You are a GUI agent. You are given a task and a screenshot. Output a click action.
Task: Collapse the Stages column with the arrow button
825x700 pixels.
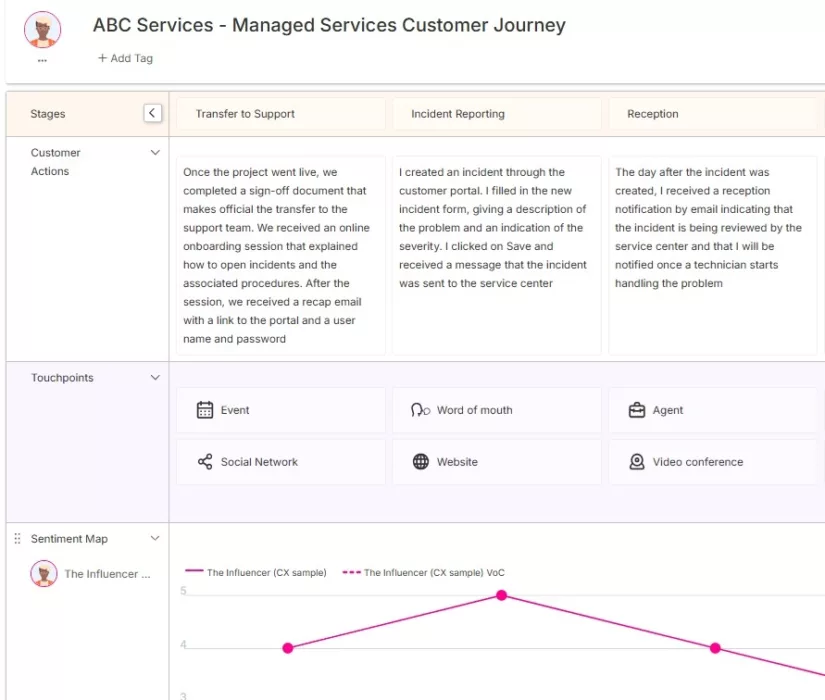pyautogui.click(x=152, y=113)
